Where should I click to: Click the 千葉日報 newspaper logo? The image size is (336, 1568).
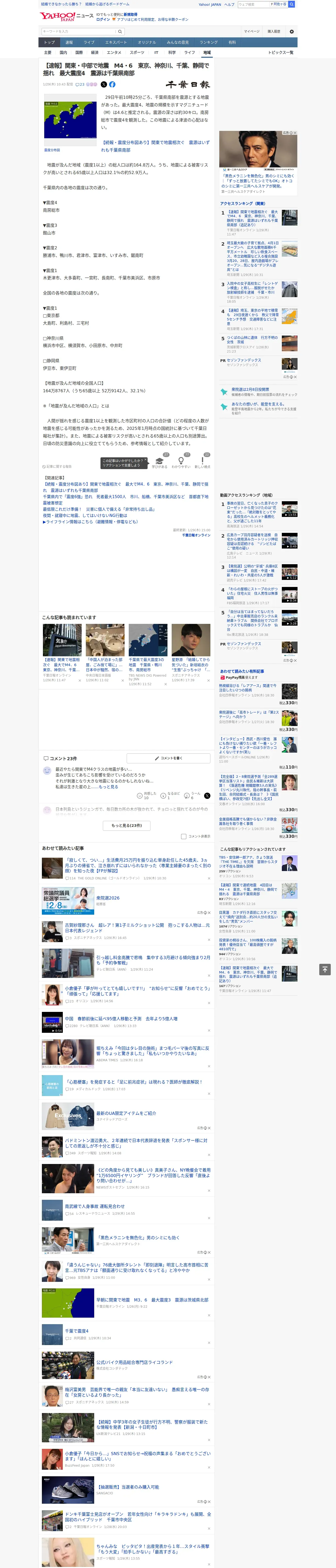[x=188, y=85]
